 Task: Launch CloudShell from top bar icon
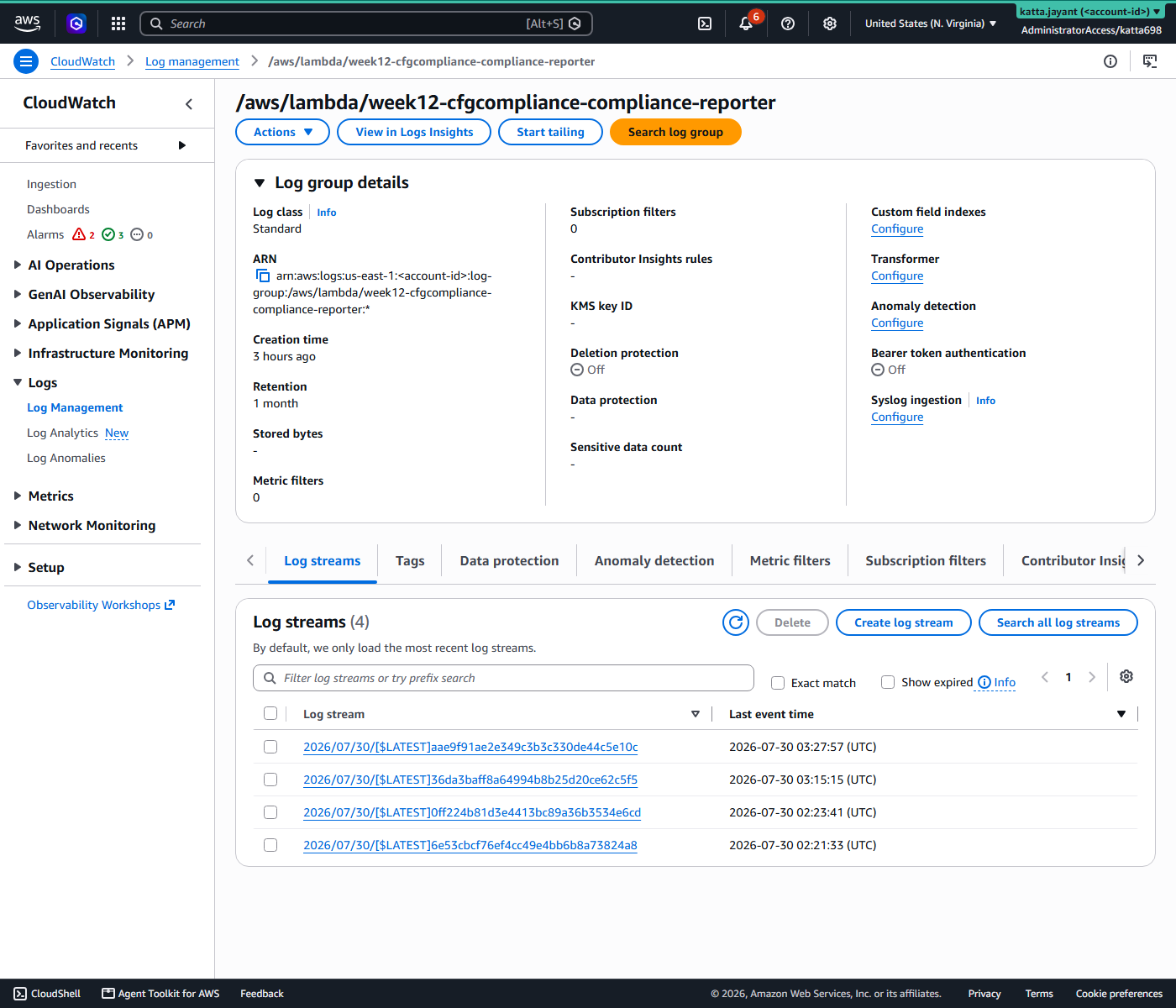pos(705,24)
